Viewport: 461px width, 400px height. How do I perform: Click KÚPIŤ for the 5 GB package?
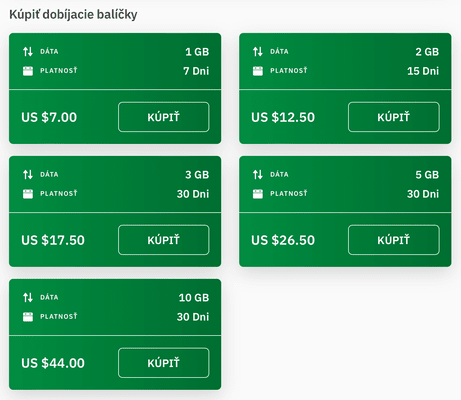(x=394, y=240)
